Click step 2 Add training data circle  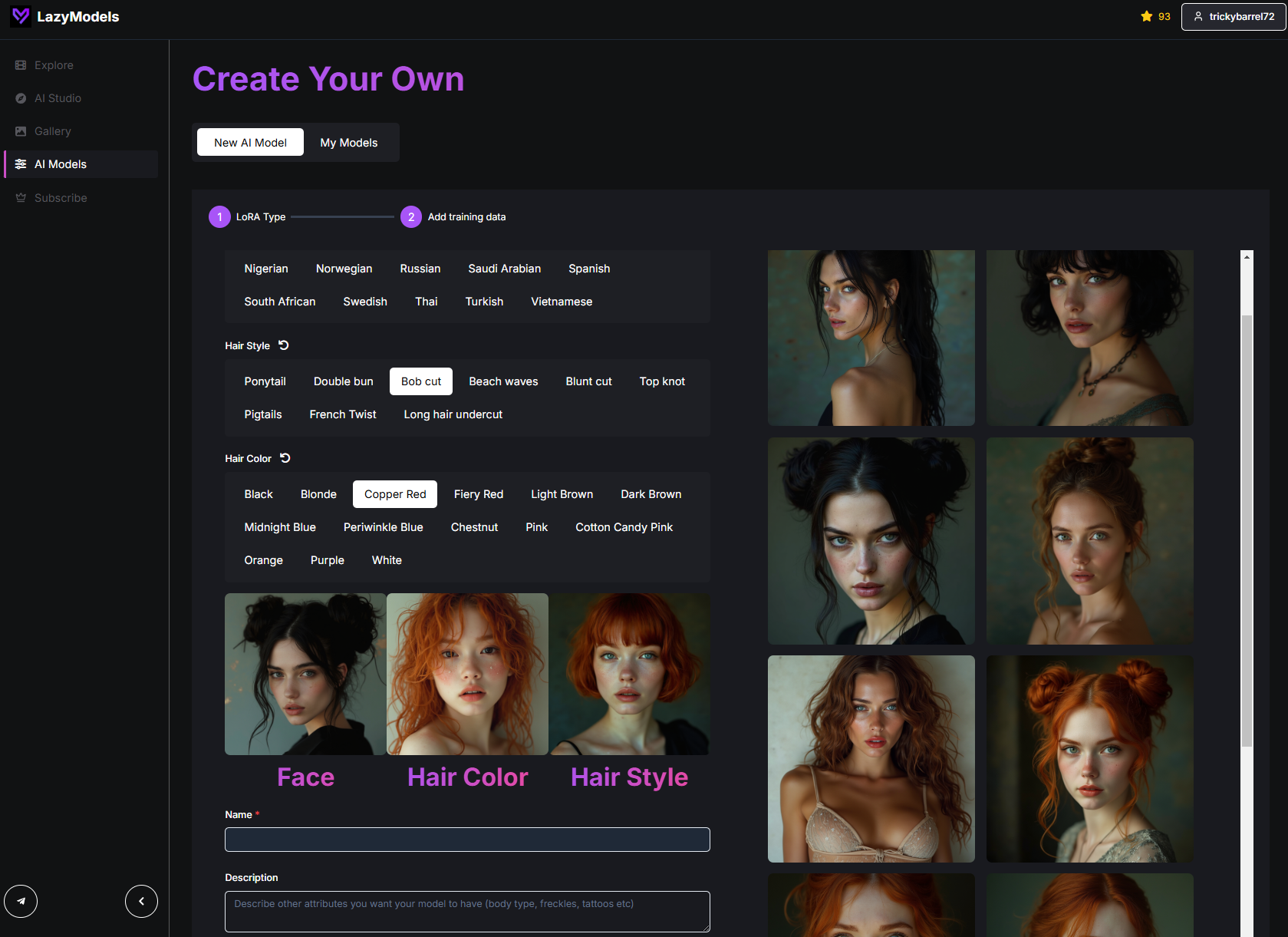pyautogui.click(x=411, y=217)
